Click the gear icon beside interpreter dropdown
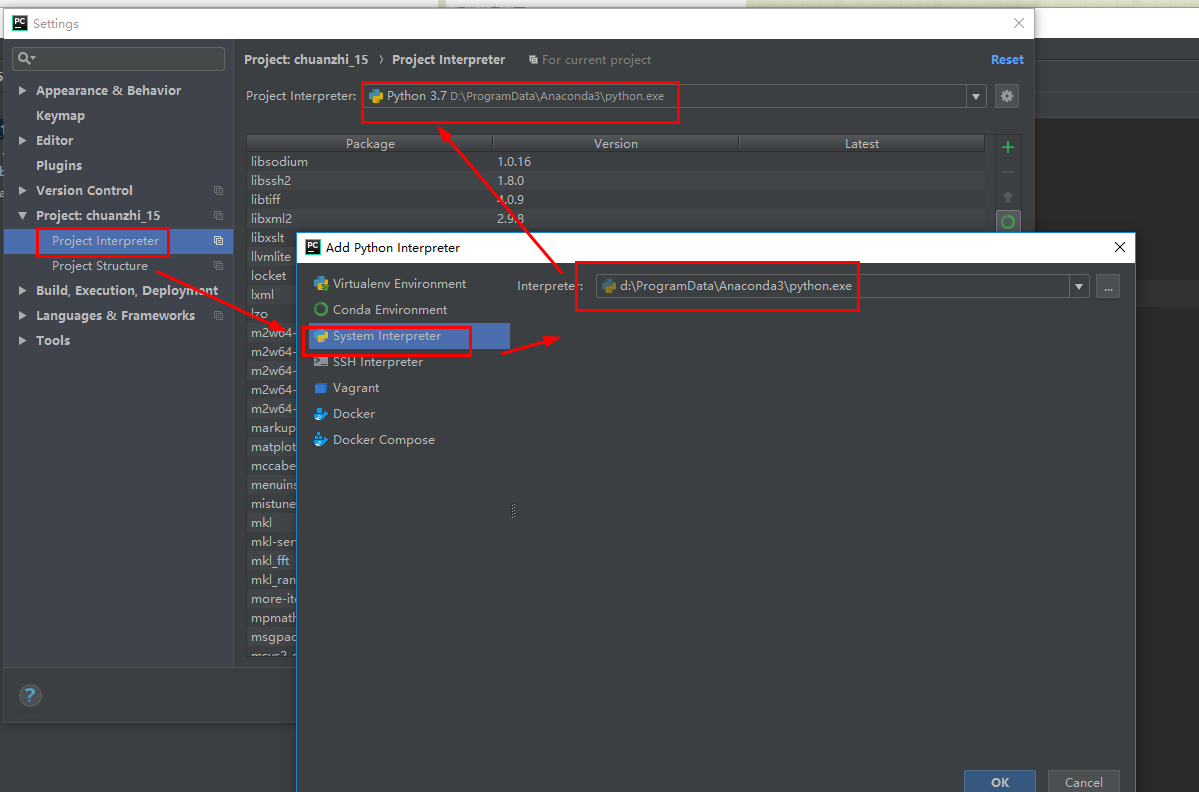This screenshot has width=1199, height=792. (x=1007, y=96)
